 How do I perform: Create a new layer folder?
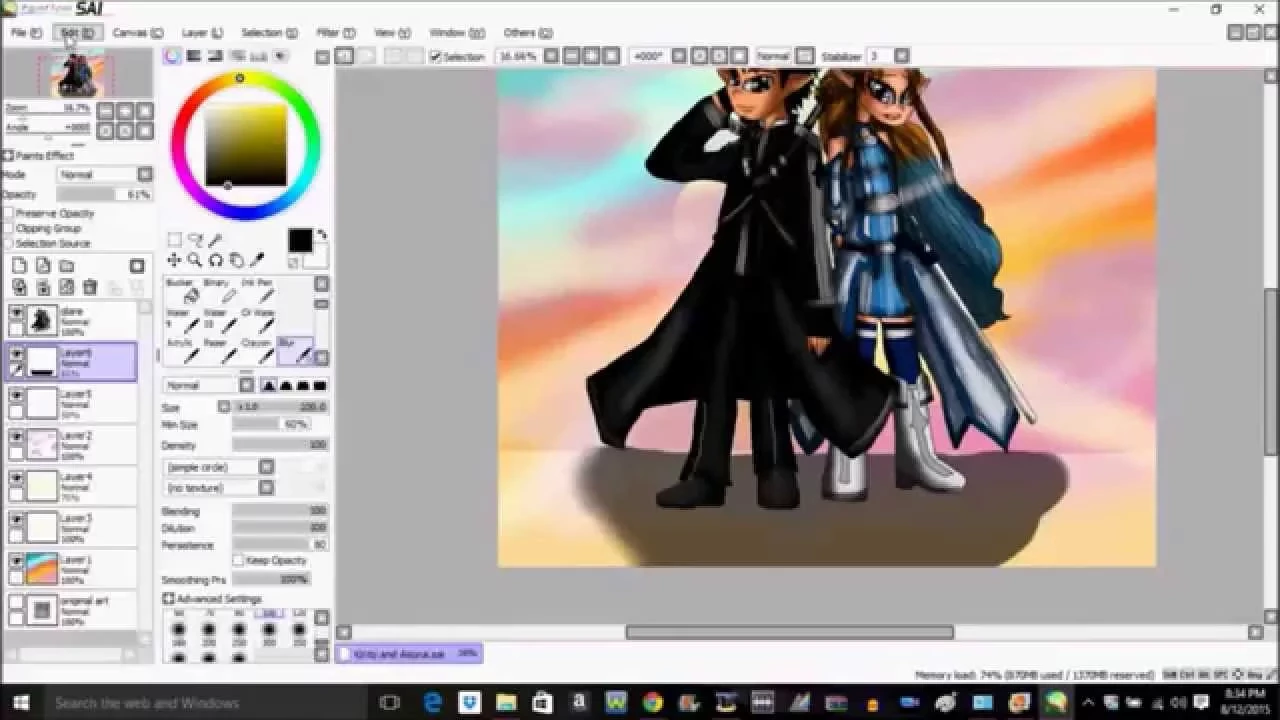[67, 266]
